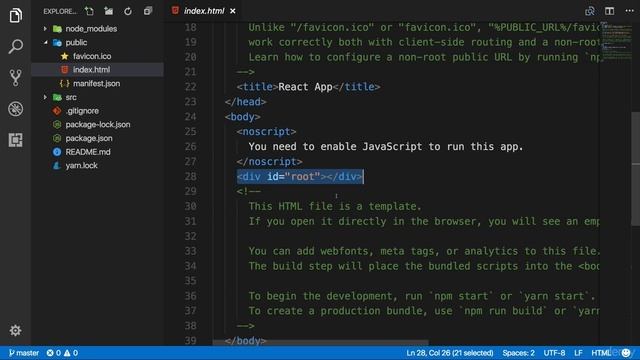Click the feedback smiley in status bar
640x360 pixels.
click(626, 353)
